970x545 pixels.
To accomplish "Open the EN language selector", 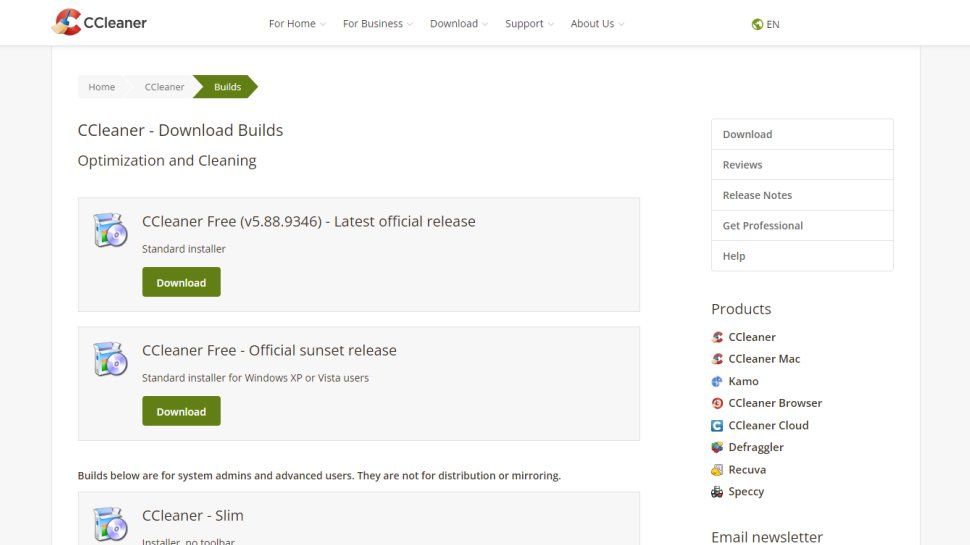I will (x=765, y=24).
